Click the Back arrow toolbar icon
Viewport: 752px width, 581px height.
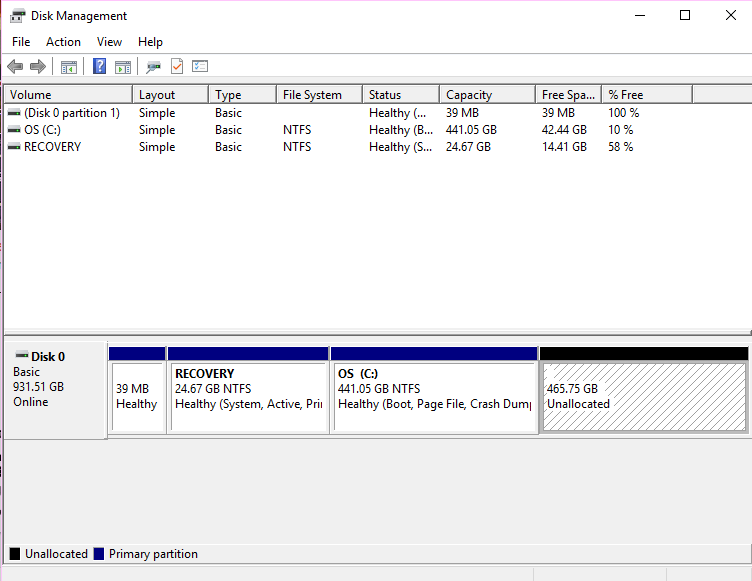point(15,66)
